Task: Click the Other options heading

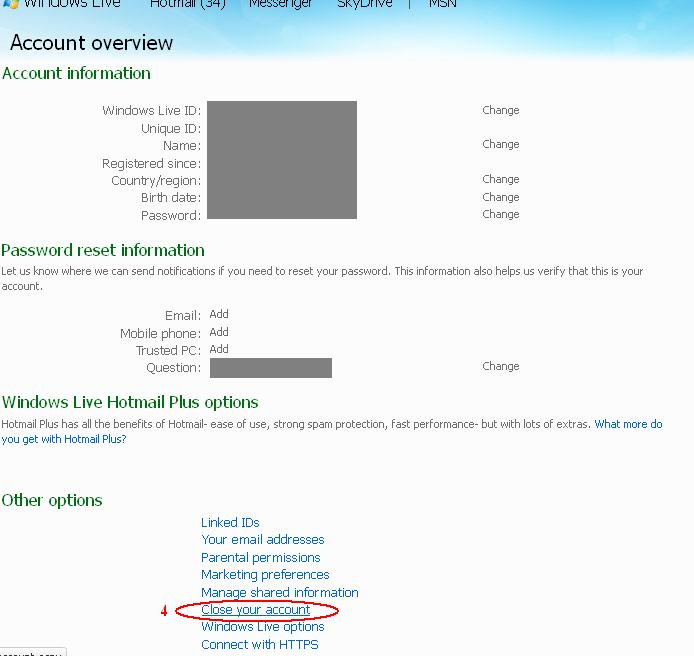Action: click(x=52, y=501)
